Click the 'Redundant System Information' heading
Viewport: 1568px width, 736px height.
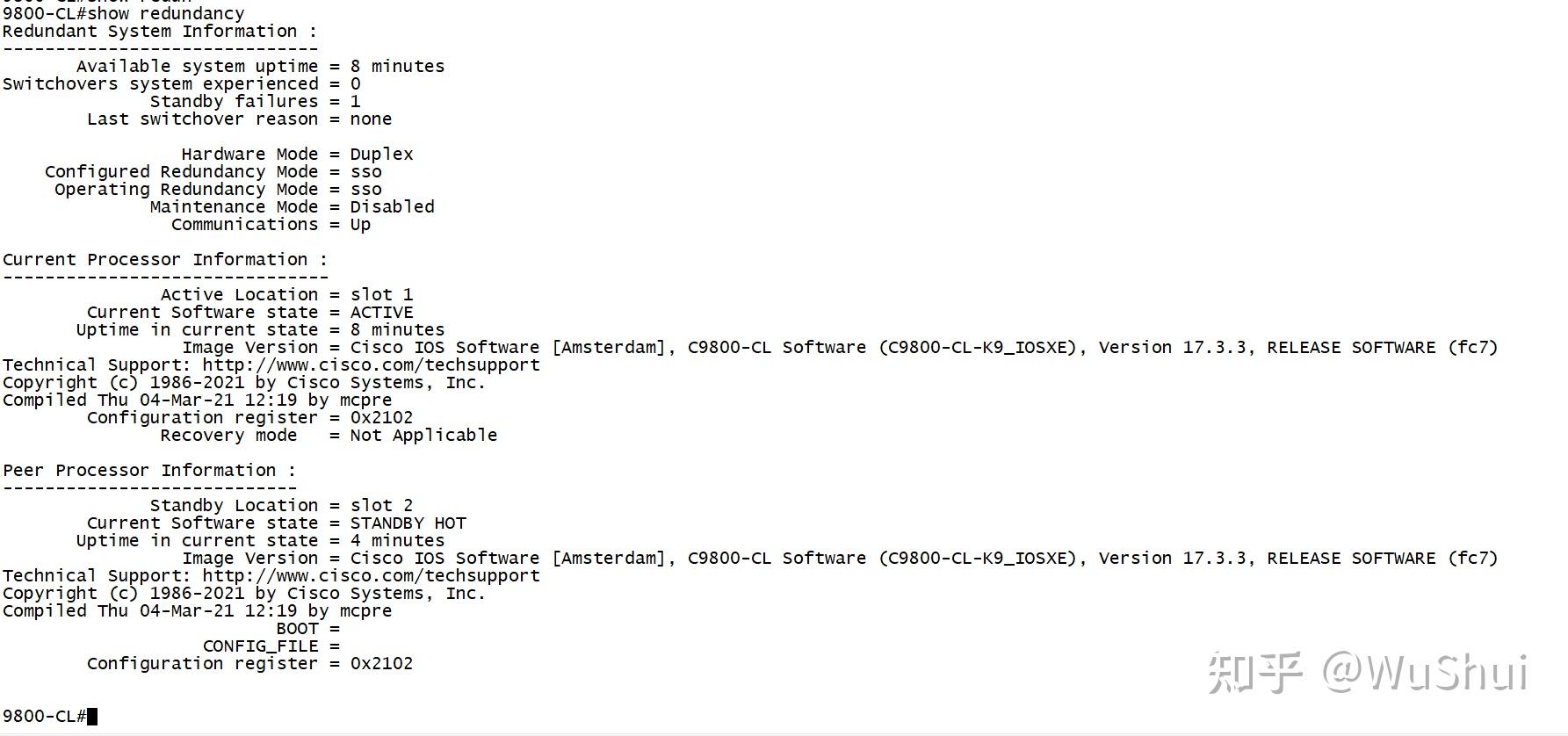[159, 32]
